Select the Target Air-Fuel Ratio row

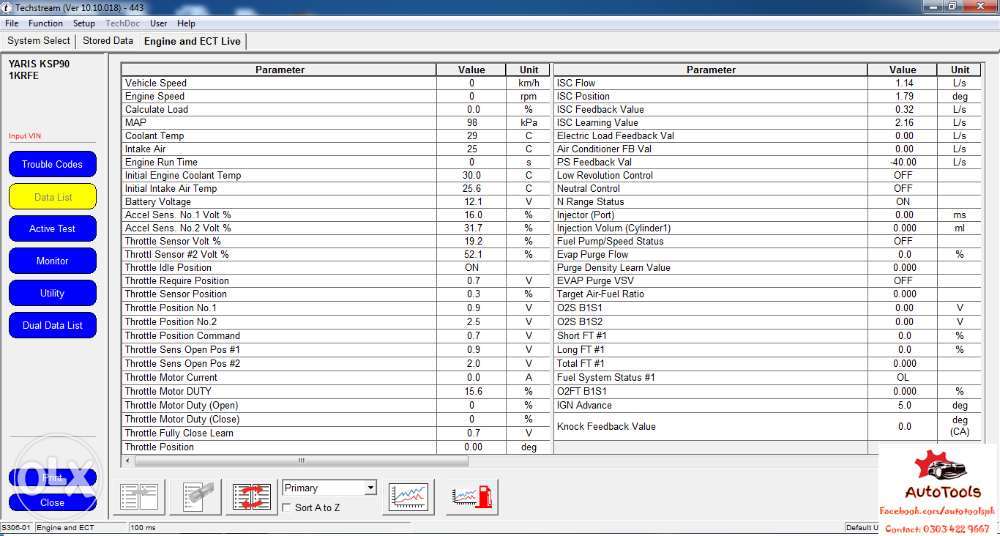pyautogui.click(x=768, y=294)
